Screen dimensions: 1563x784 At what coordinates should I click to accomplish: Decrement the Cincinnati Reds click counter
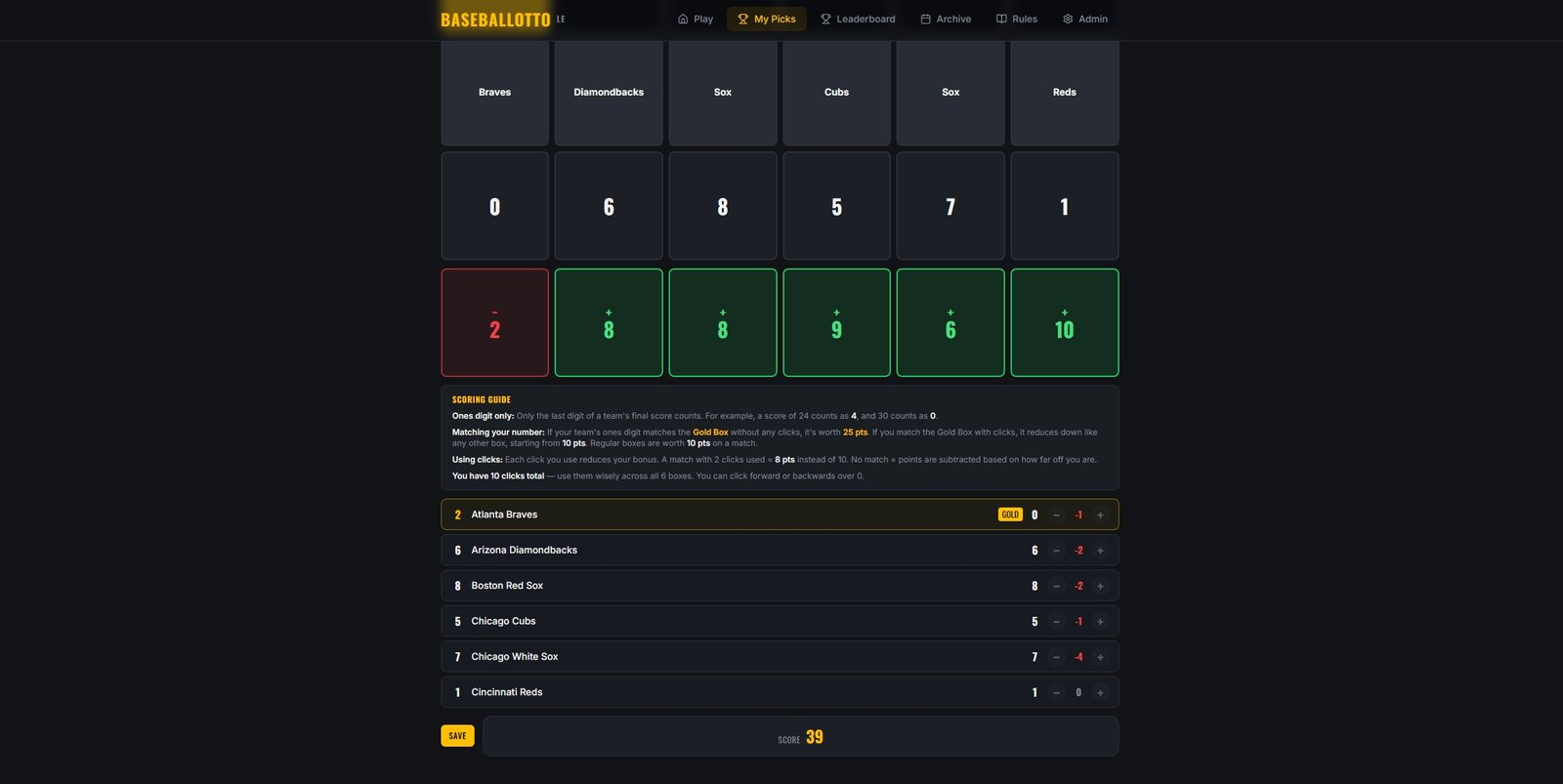click(x=1056, y=692)
